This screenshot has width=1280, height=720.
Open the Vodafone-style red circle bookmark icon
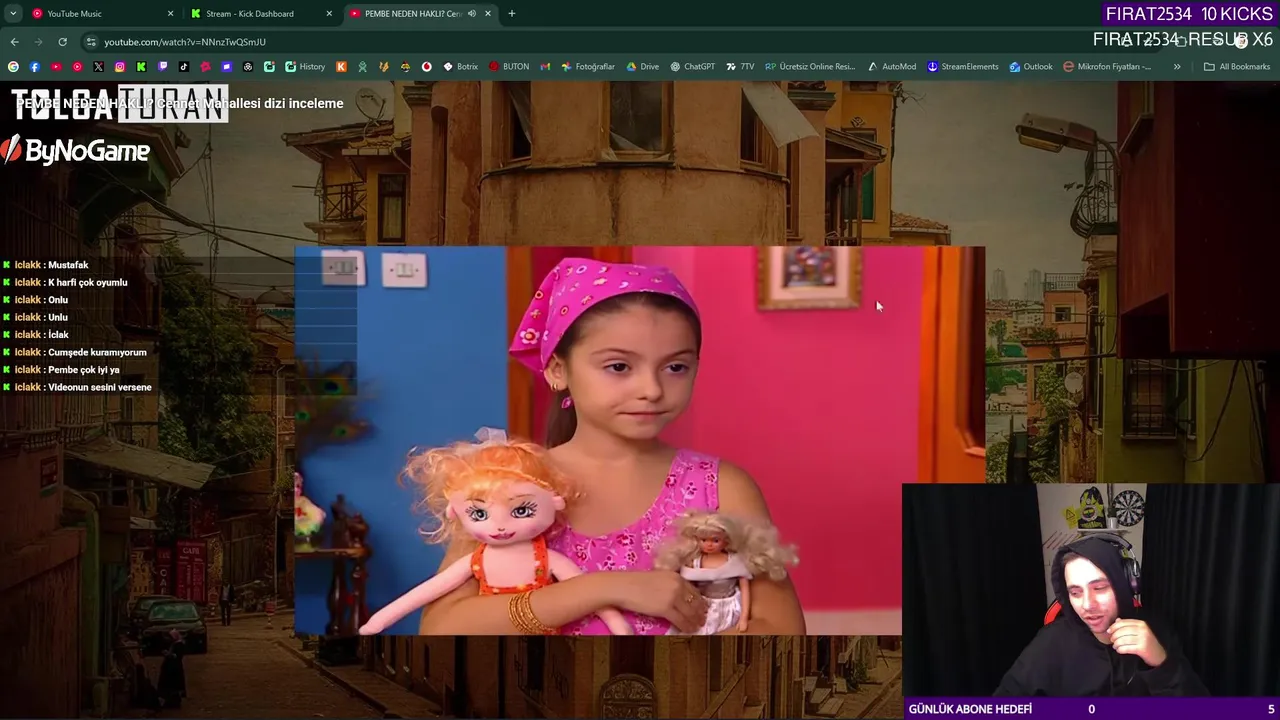[x=426, y=66]
